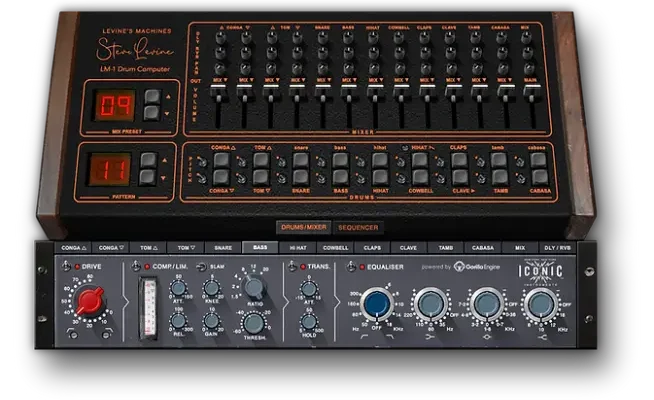Toggle the Drive power switch
The image size is (654, 400).
point(65,266)
